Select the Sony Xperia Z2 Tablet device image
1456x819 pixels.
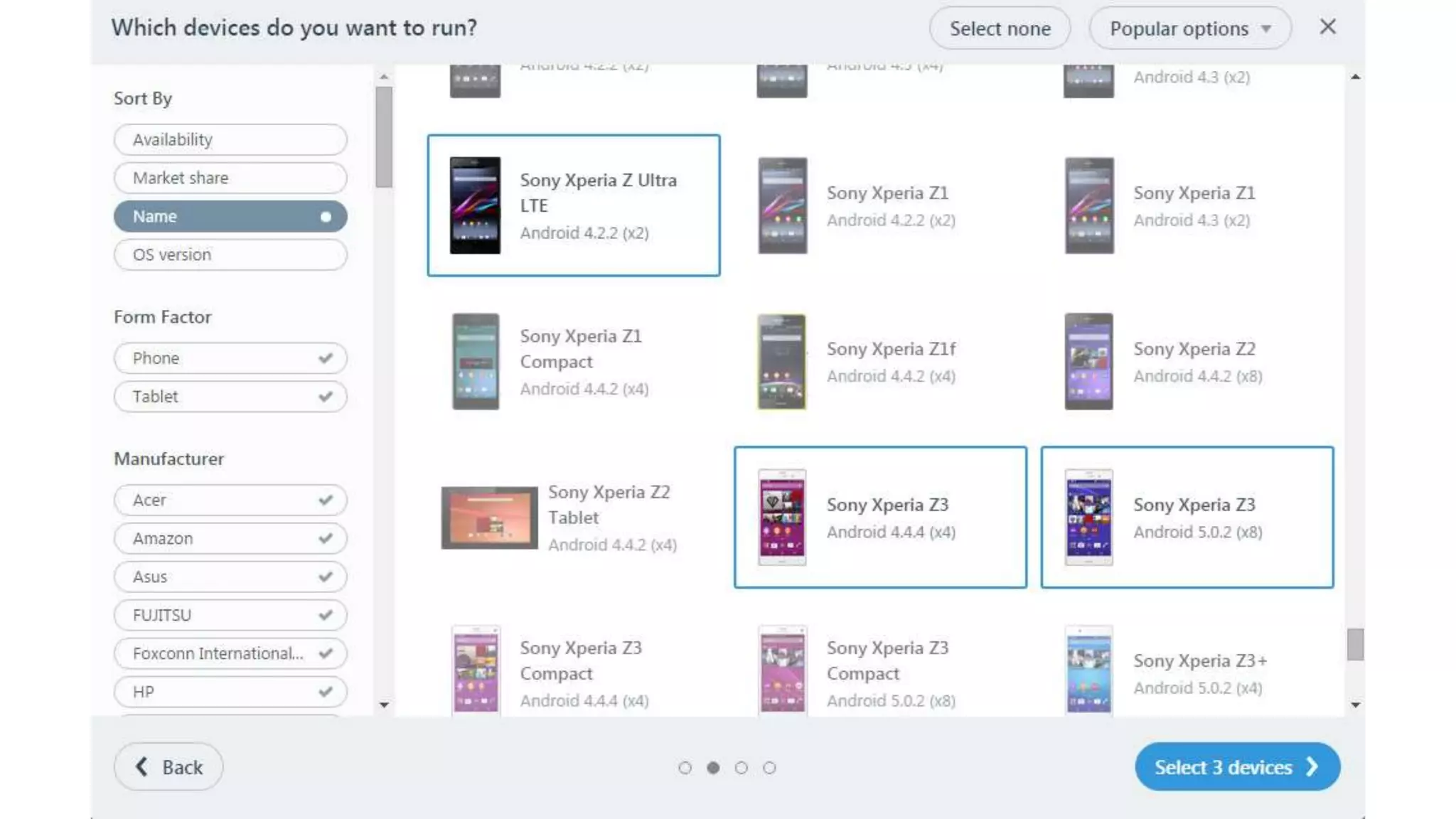(489, 518)
